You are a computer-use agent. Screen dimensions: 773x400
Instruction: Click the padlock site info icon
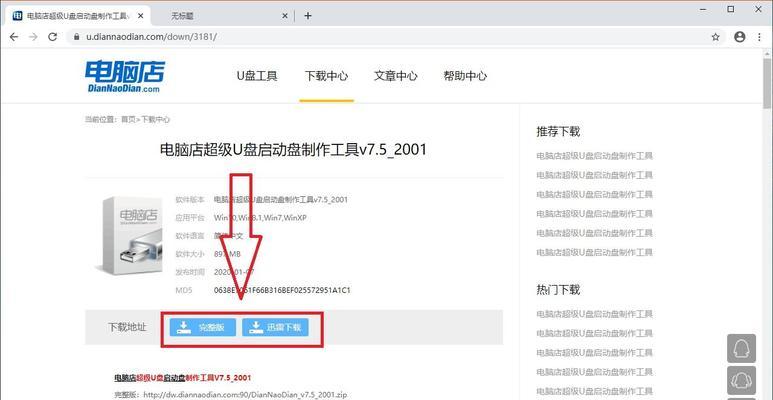76,37
